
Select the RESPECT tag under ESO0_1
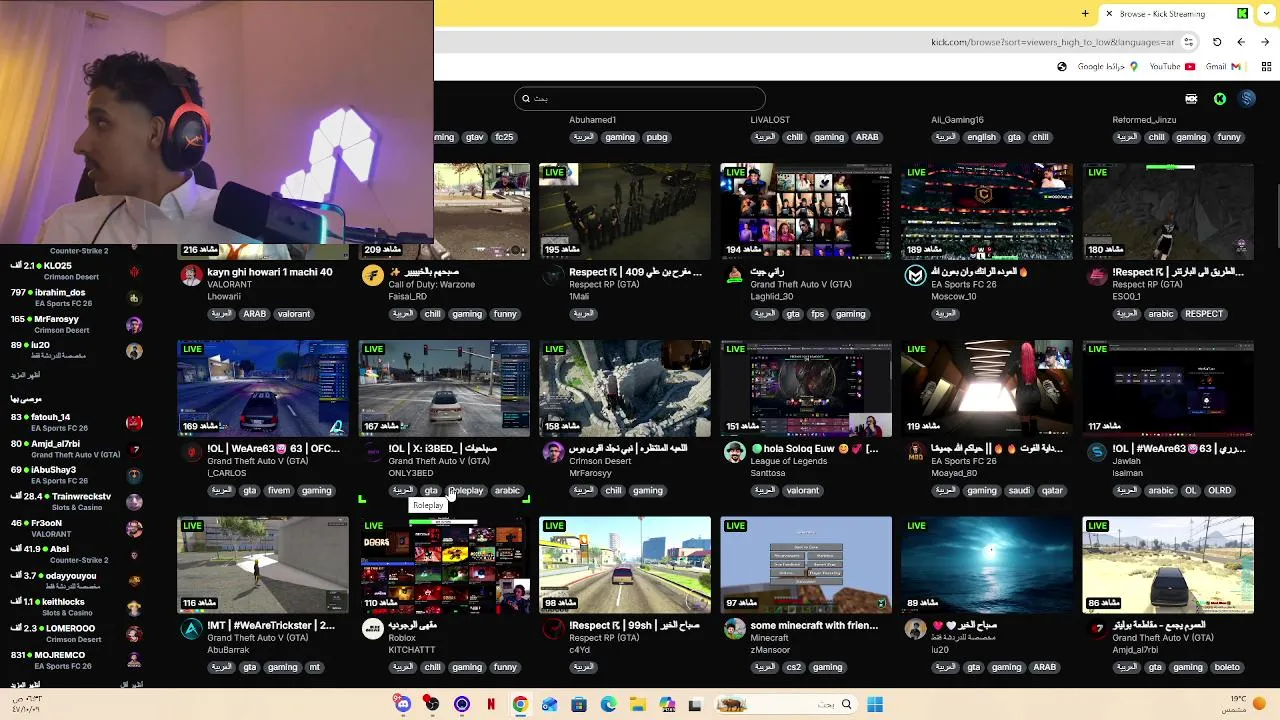pos(1204,314)
